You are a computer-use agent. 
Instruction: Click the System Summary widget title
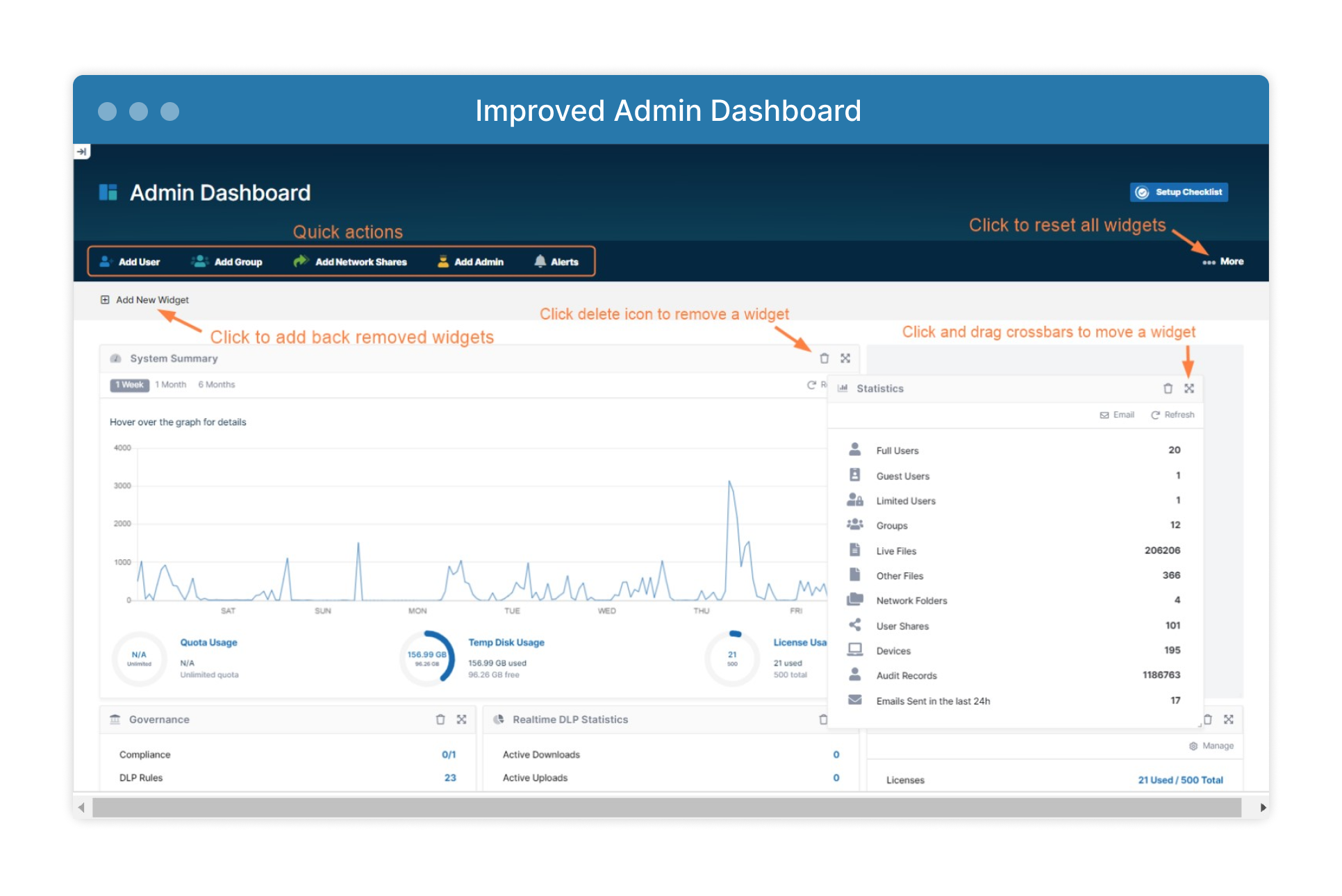174,358
